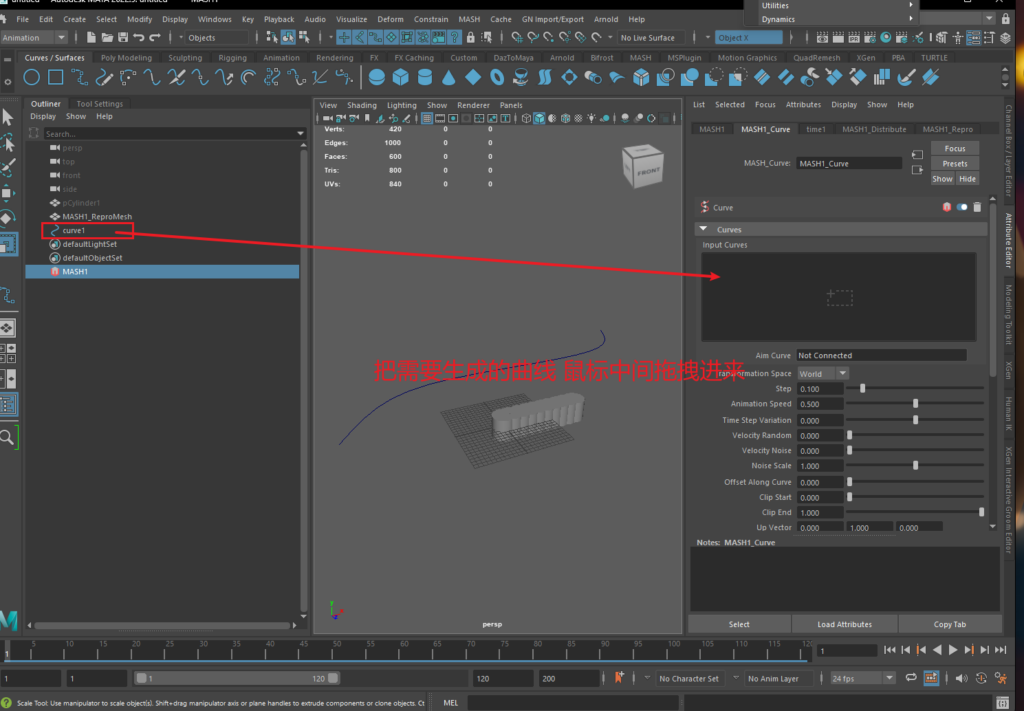Image resolution: width=1024 pixels, height=711 pixels.
Task: Select the NURBS circle shelf icon
Action: [31, 78]
